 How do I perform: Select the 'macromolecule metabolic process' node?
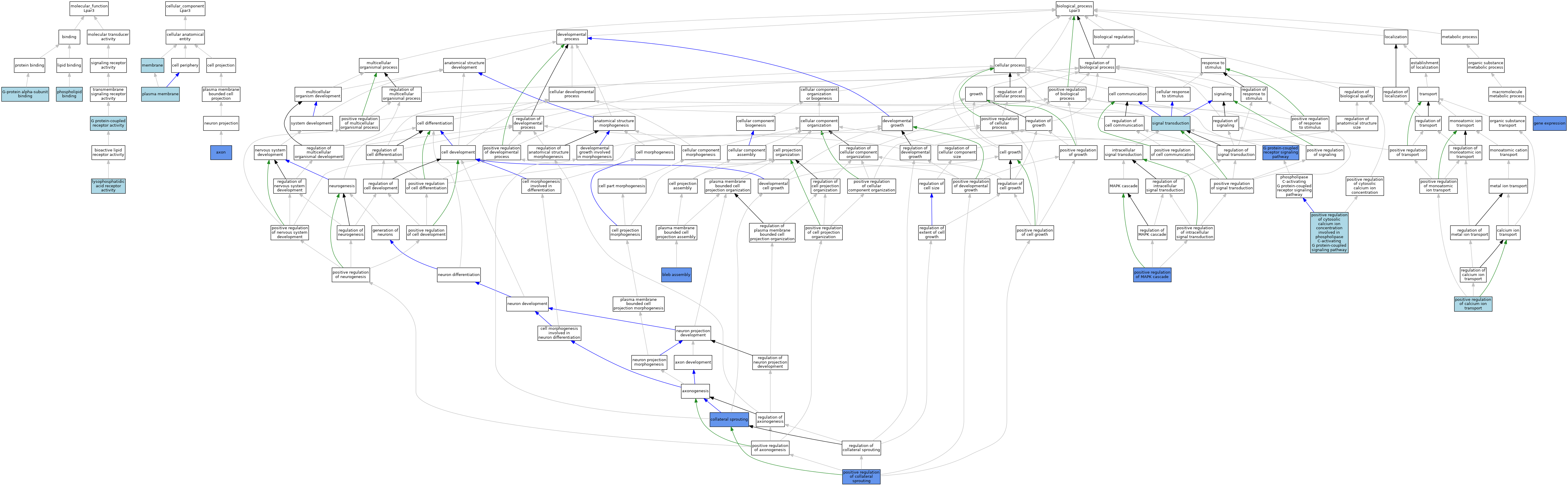pyautogui.click(x=1507, y=94)
